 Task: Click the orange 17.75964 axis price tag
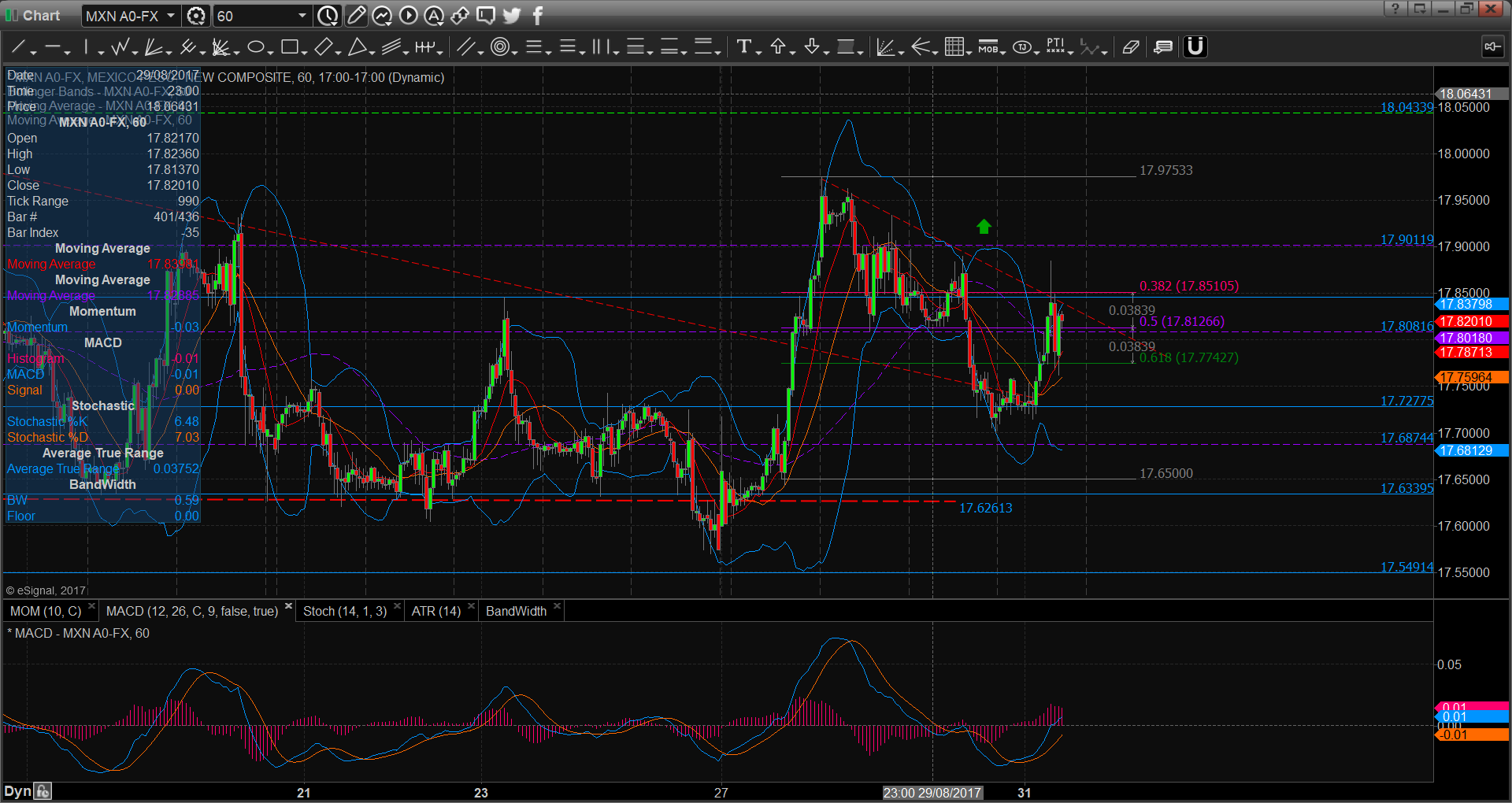tap(1472, 377)
